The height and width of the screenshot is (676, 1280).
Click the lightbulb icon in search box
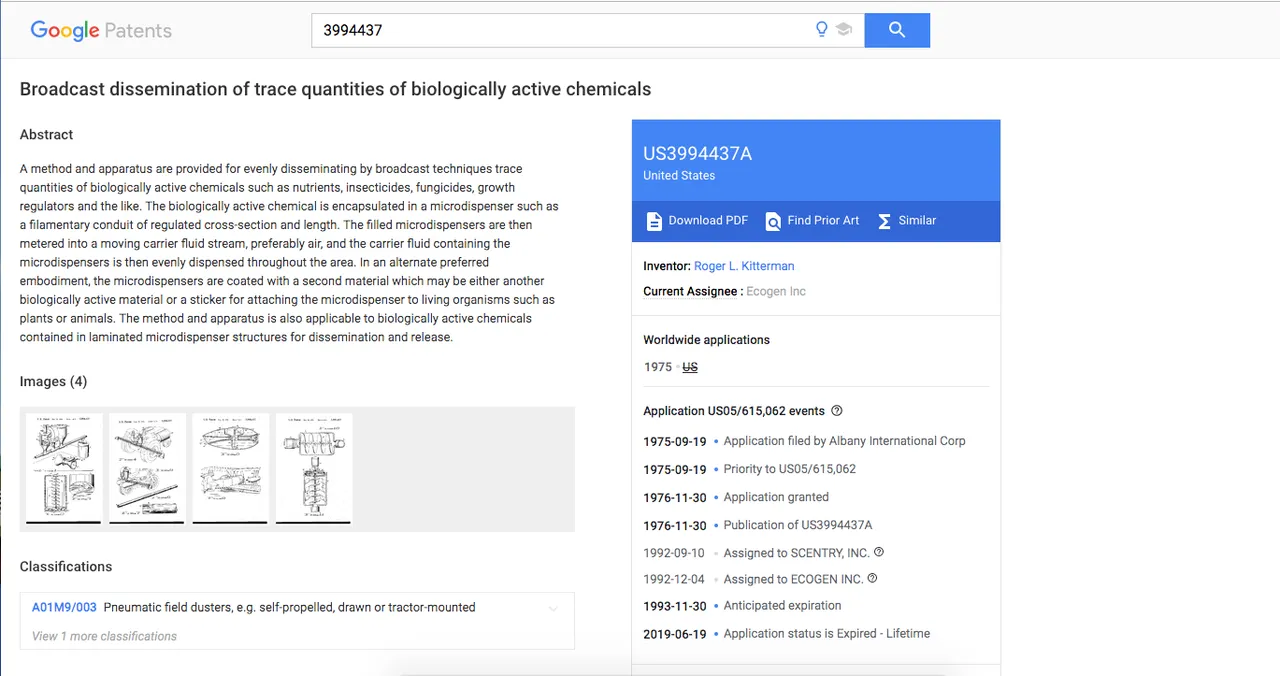(x=822, y=30)
